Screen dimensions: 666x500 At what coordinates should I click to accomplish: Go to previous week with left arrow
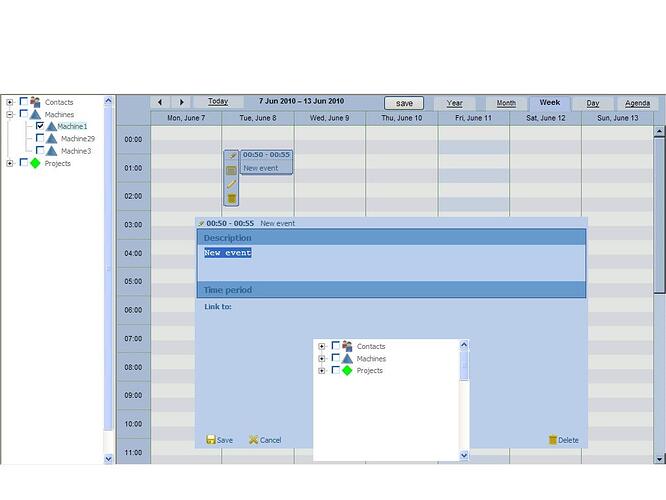pos(160,102)
